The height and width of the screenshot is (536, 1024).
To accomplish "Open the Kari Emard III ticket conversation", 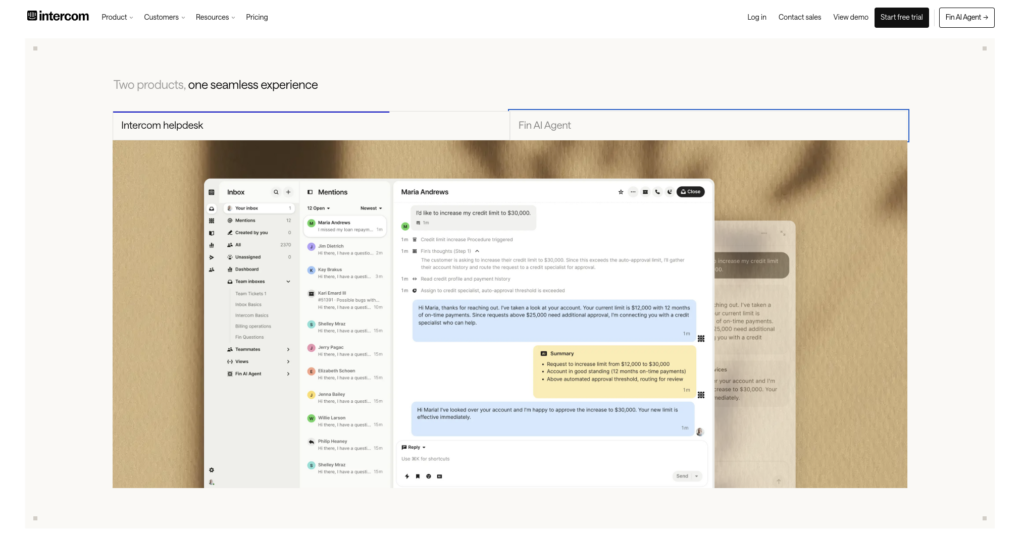I will click(x=345, y=300).
